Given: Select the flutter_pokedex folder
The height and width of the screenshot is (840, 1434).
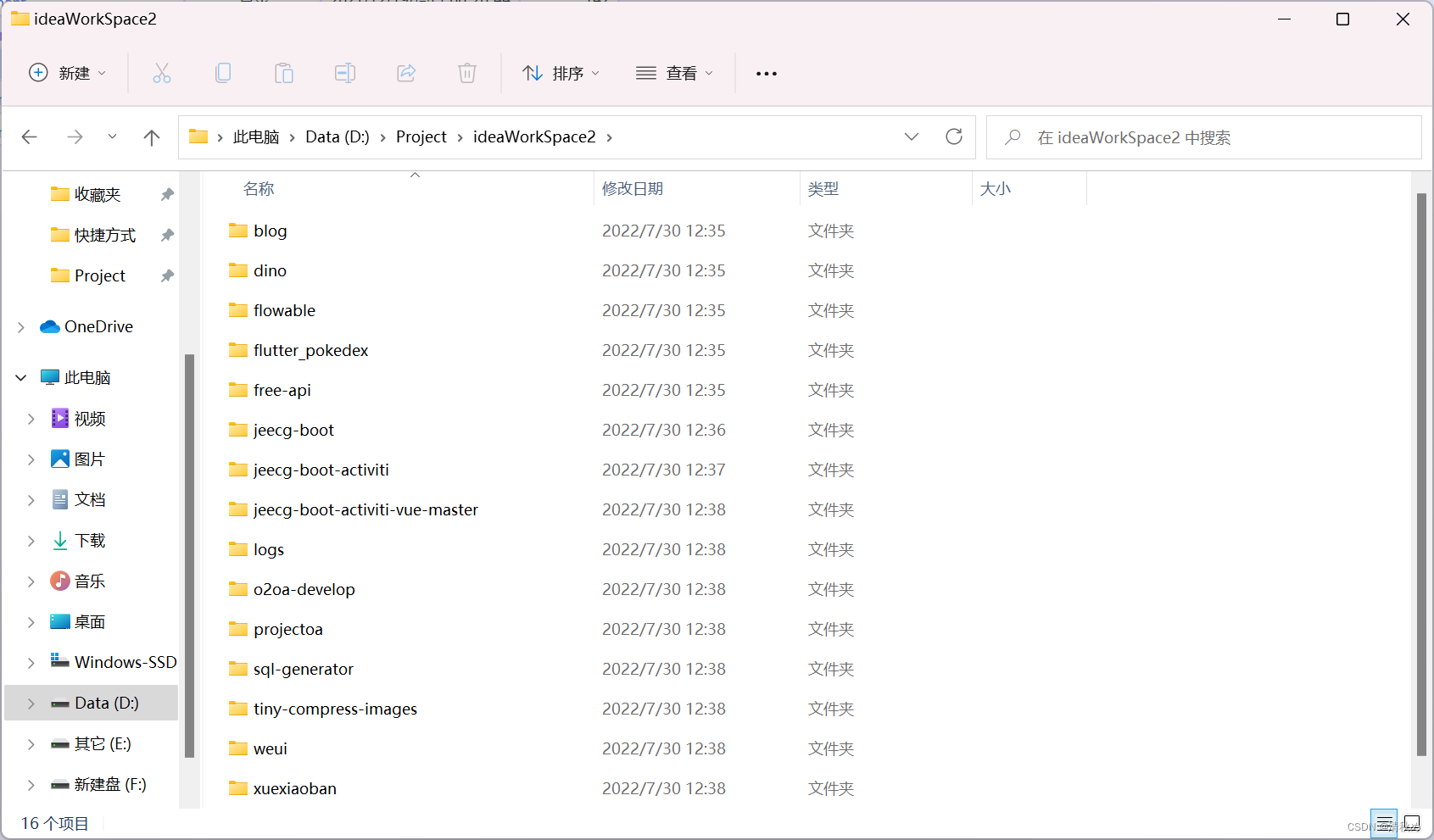Looking at the screenshot, I should pyautogui.click(x=310, y=350).
